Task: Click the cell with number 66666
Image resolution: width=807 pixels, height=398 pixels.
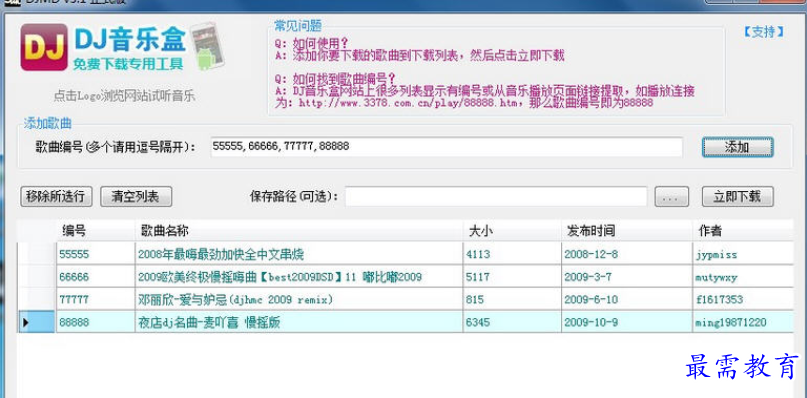Action: [x=95, y=276]
